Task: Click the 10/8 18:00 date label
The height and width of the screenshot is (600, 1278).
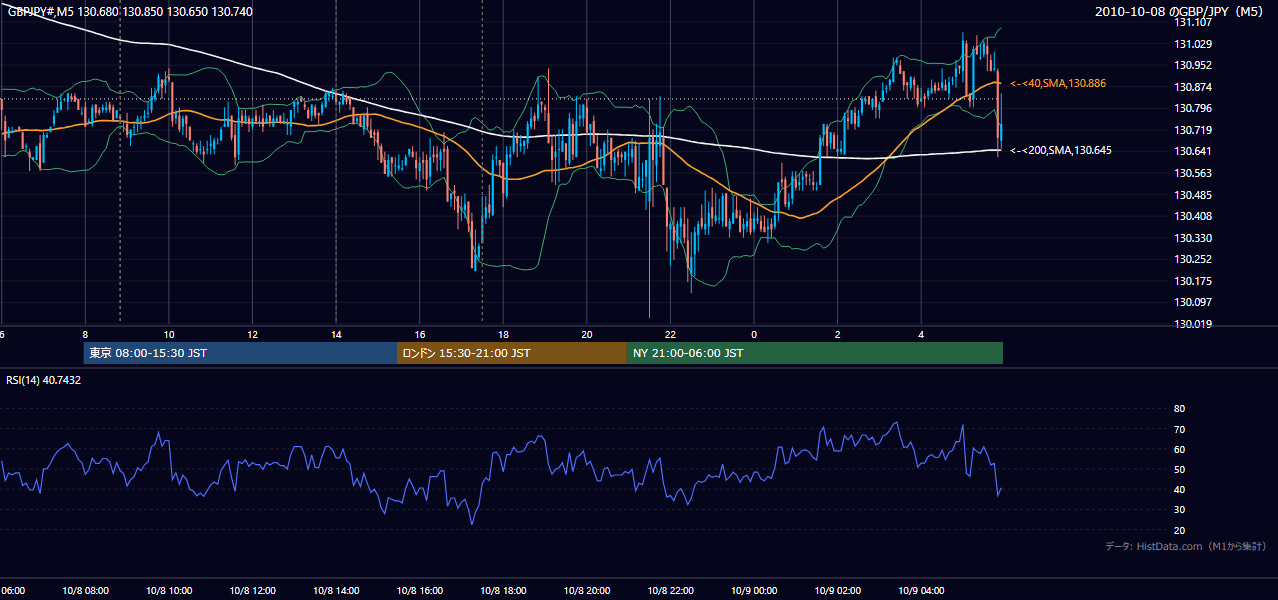Action: [x=503, y=591]
